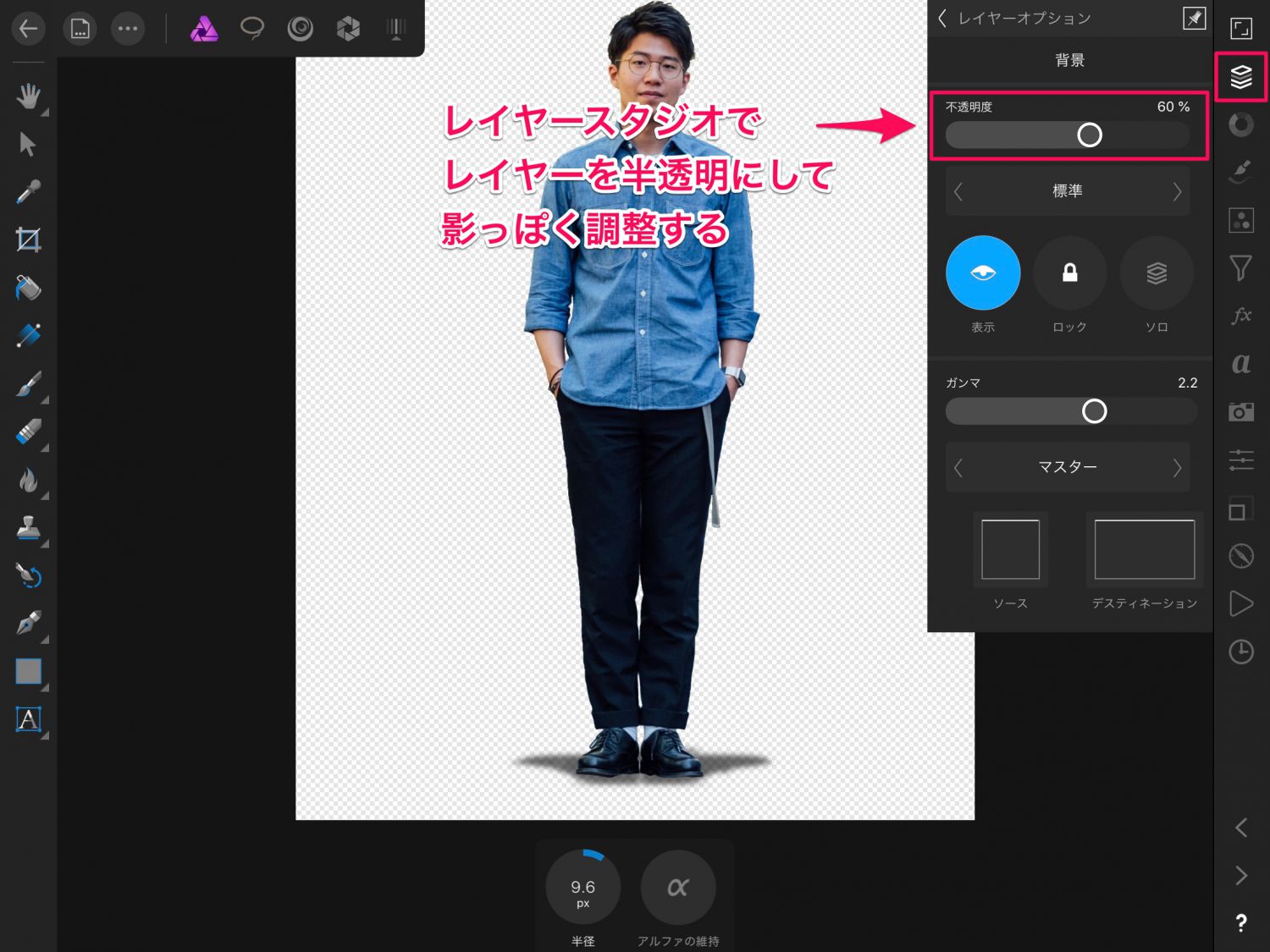Toggle layer visibility with 表示 button
1270x952 pixels.
pyautogui.click(x=982, y=273)
